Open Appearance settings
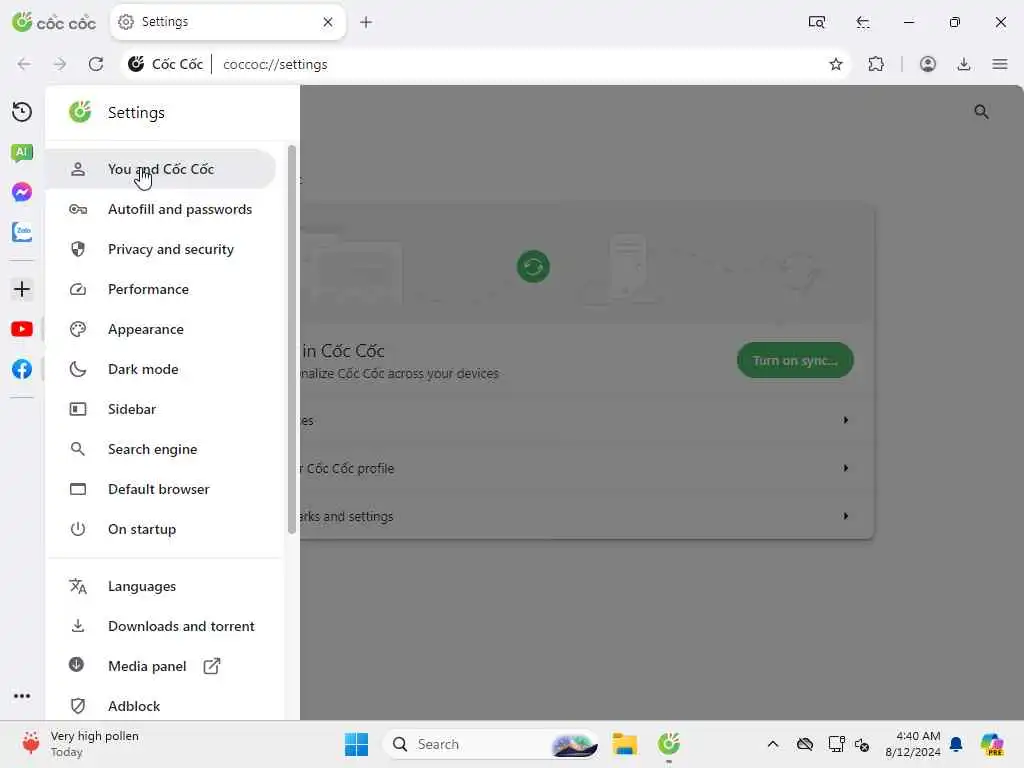The width and height of the screenshot is (1024, 768). click(161, 329)
